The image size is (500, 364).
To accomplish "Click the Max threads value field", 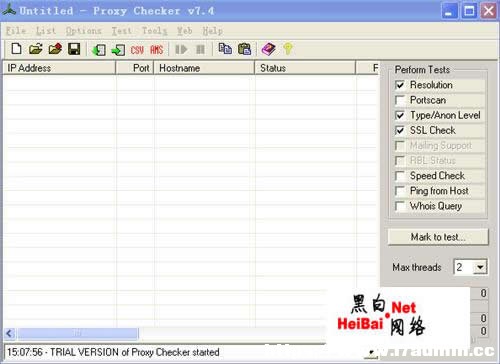I will tap(464, 267).
